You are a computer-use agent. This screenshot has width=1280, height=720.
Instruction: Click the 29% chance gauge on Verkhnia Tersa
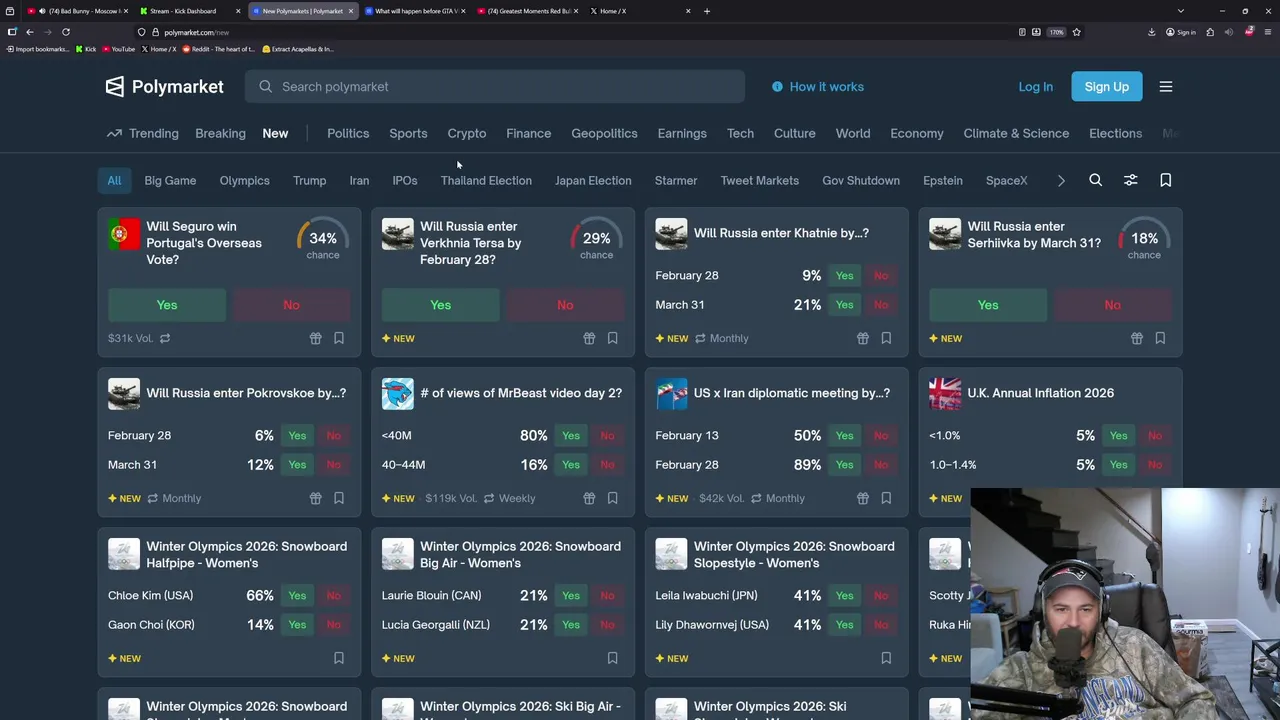[596, 240]
